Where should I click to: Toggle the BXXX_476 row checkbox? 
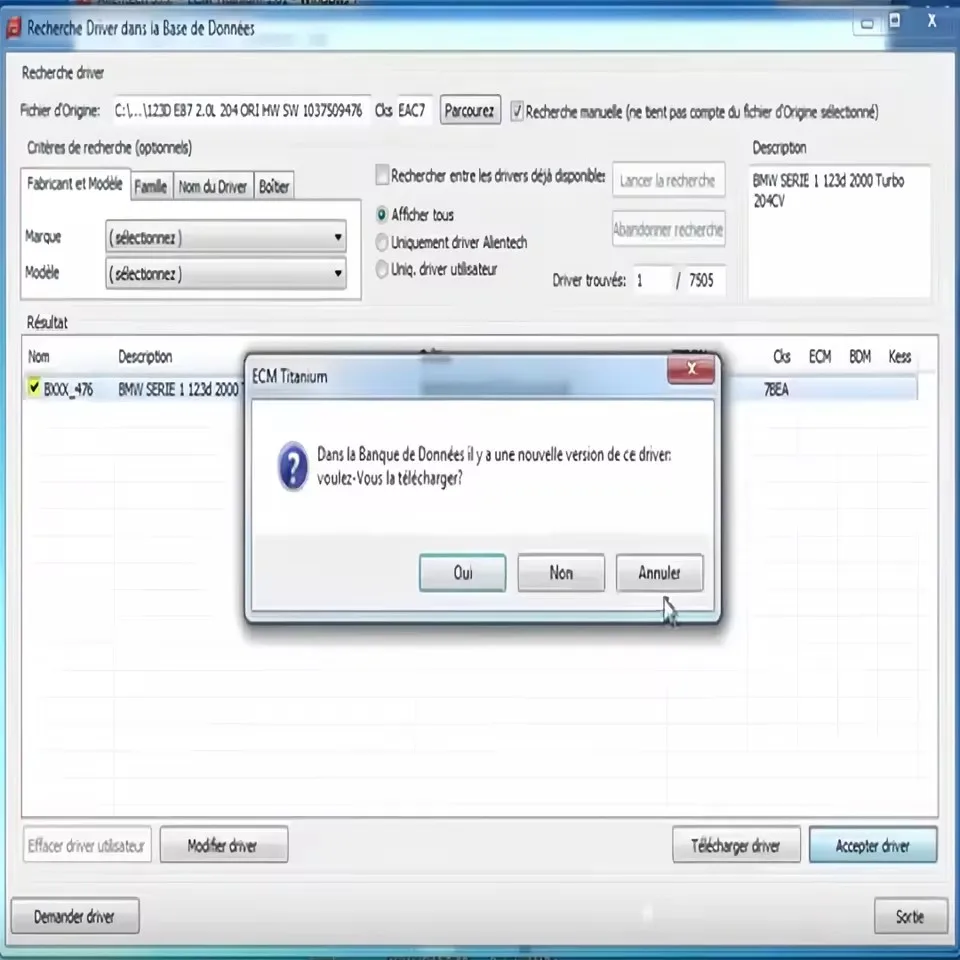point(34,387)
